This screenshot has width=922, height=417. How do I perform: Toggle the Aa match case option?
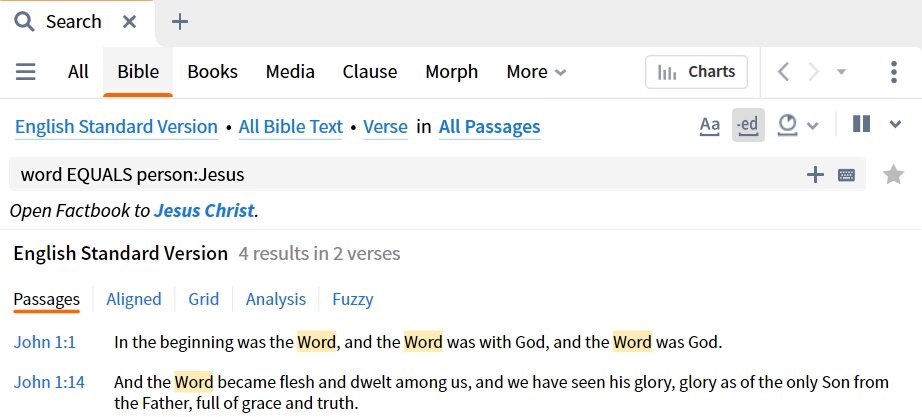click(x=710, y=125)
